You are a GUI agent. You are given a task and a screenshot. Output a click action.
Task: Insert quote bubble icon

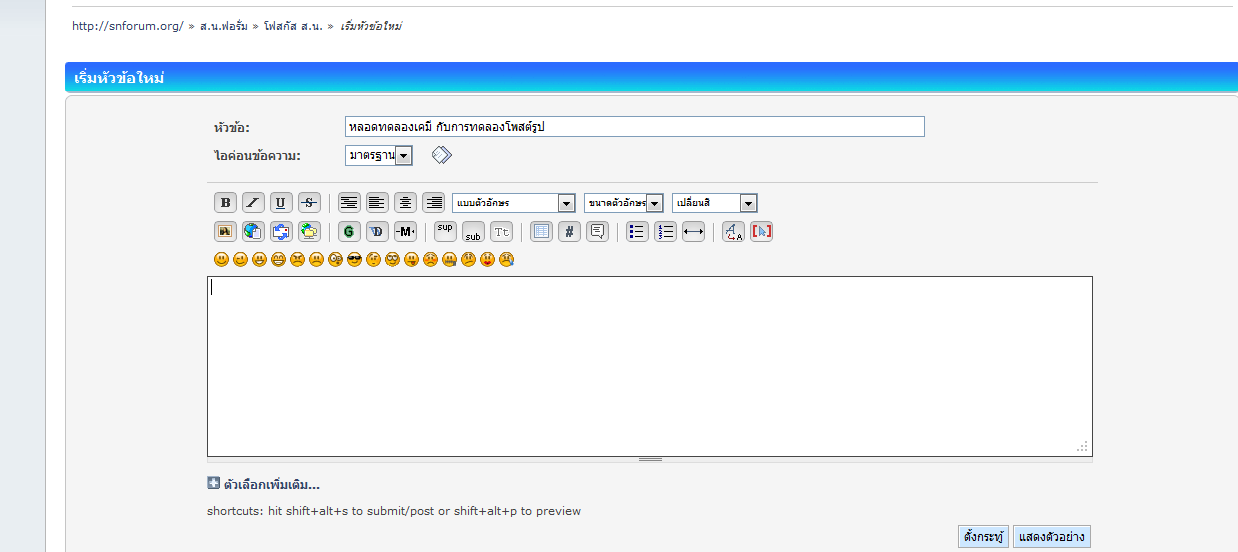(597, 232)
